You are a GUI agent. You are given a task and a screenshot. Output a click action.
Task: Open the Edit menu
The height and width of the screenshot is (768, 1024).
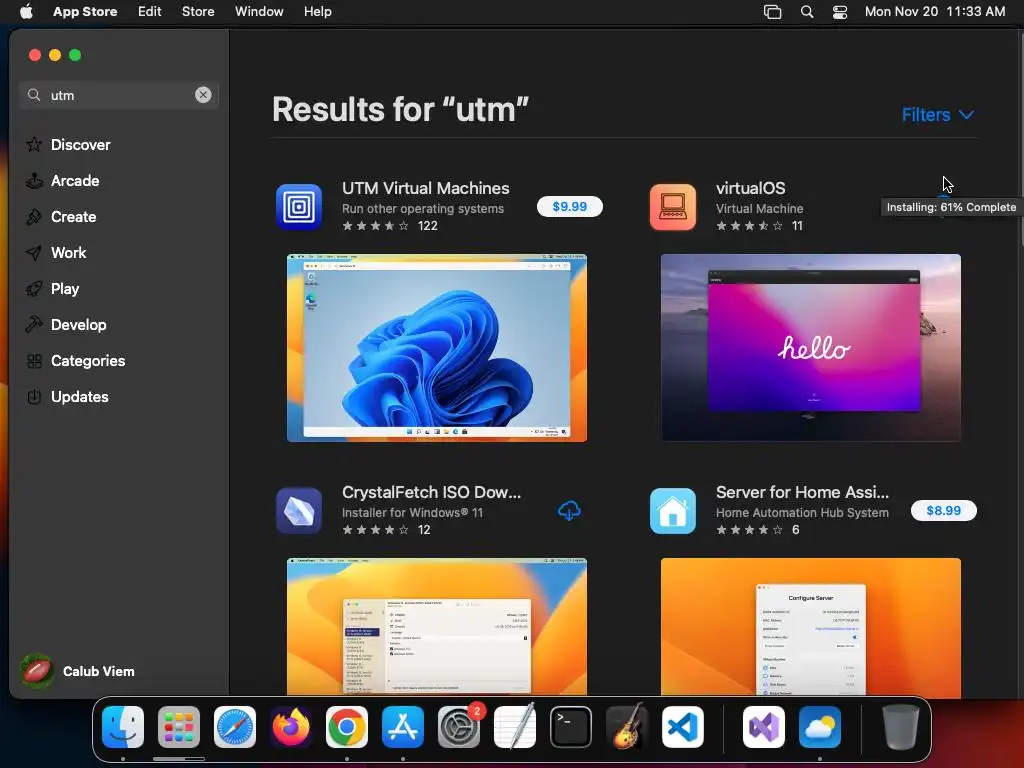coord(150,11)
